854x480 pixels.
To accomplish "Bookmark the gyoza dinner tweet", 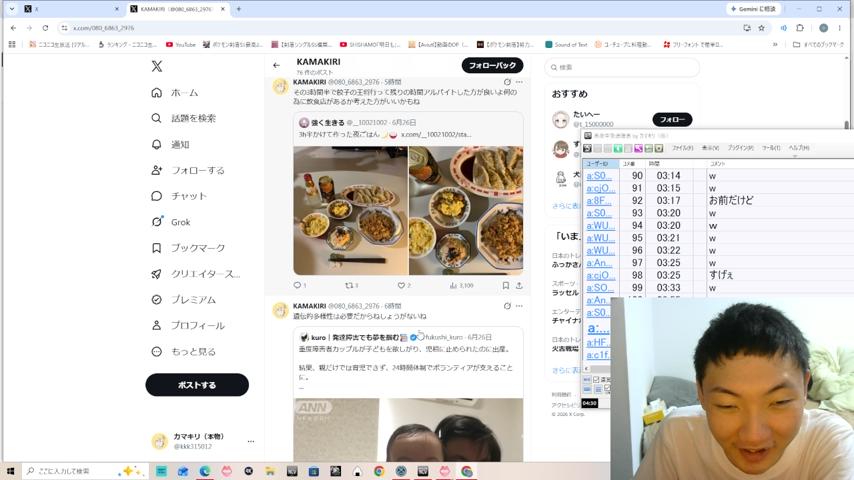I will [505, 285].
